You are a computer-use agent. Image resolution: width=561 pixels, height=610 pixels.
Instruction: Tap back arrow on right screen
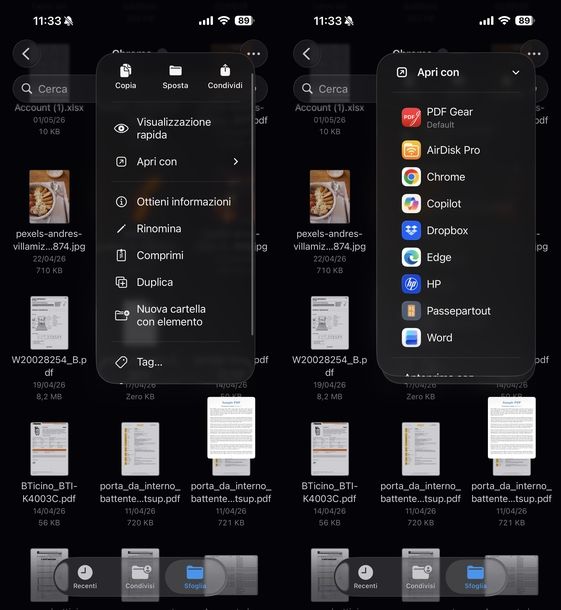pyautogui.click(x=307, y=54)
